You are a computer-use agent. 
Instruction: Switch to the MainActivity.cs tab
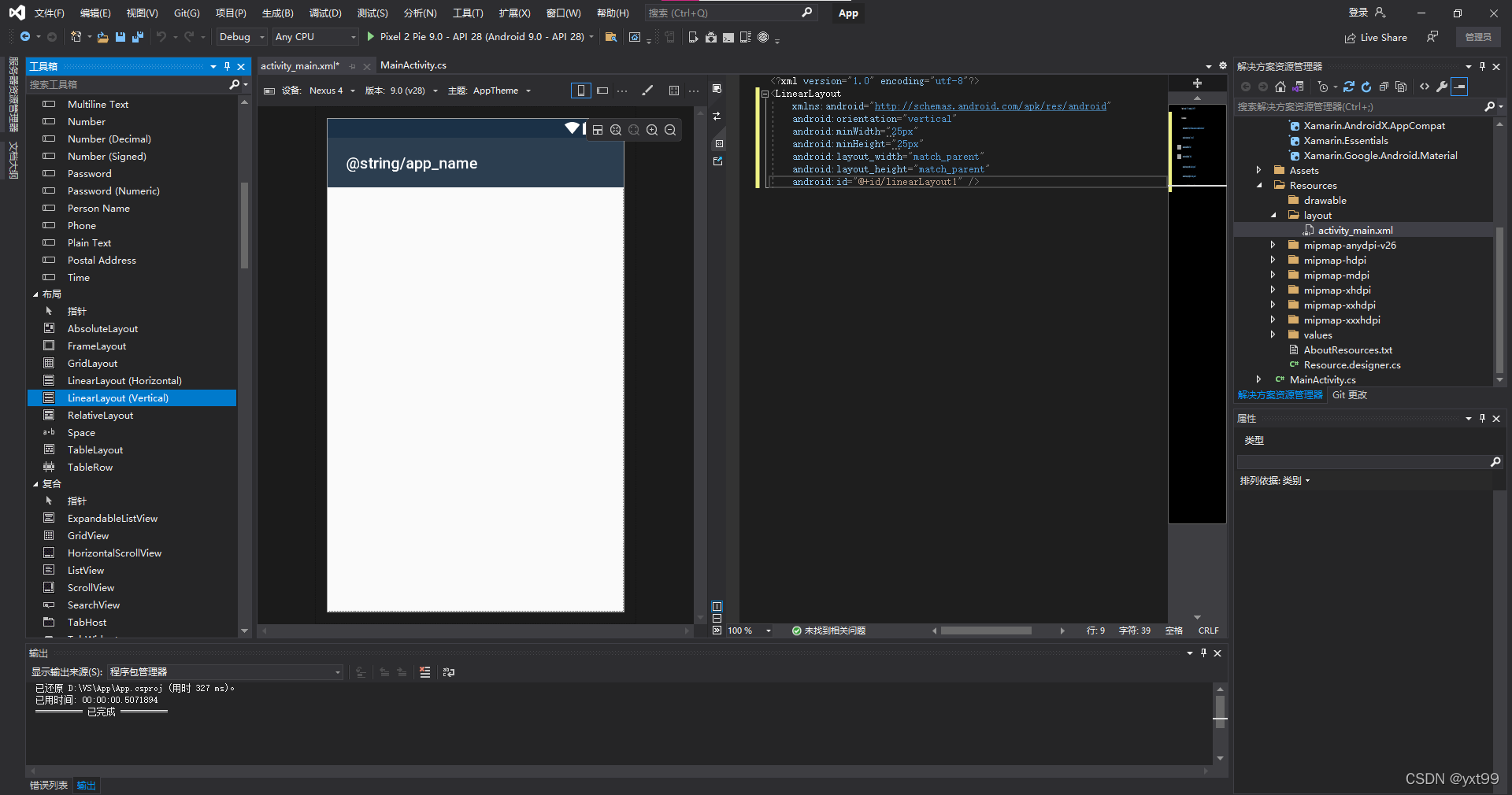click(x=413, y=65)
